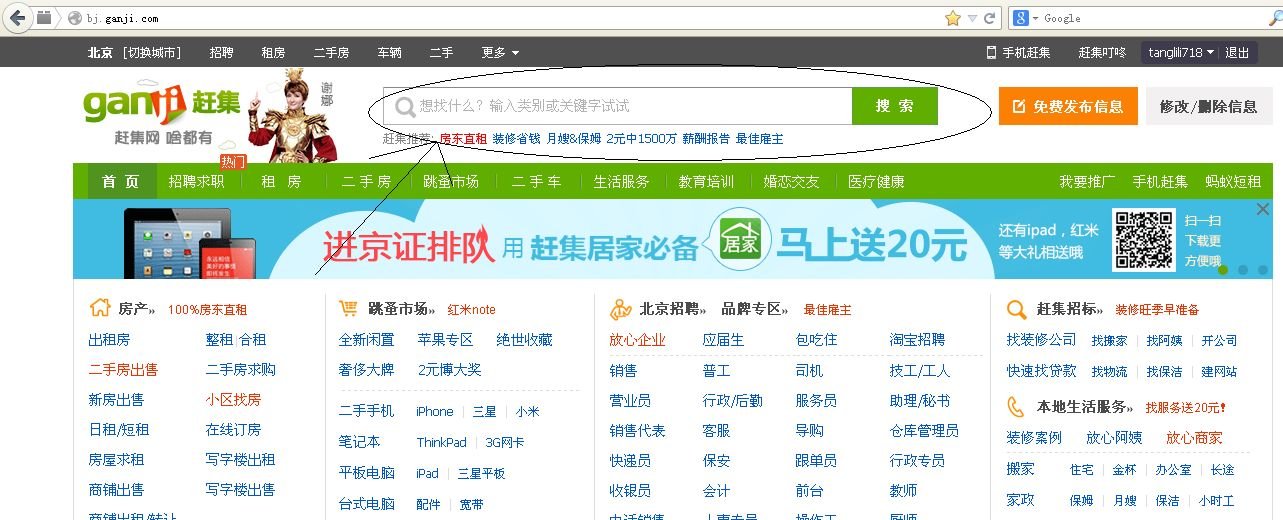1283x520 pixels.
Task: Open the tanglili718 account dropdown
Action: tap(1181, 53)
